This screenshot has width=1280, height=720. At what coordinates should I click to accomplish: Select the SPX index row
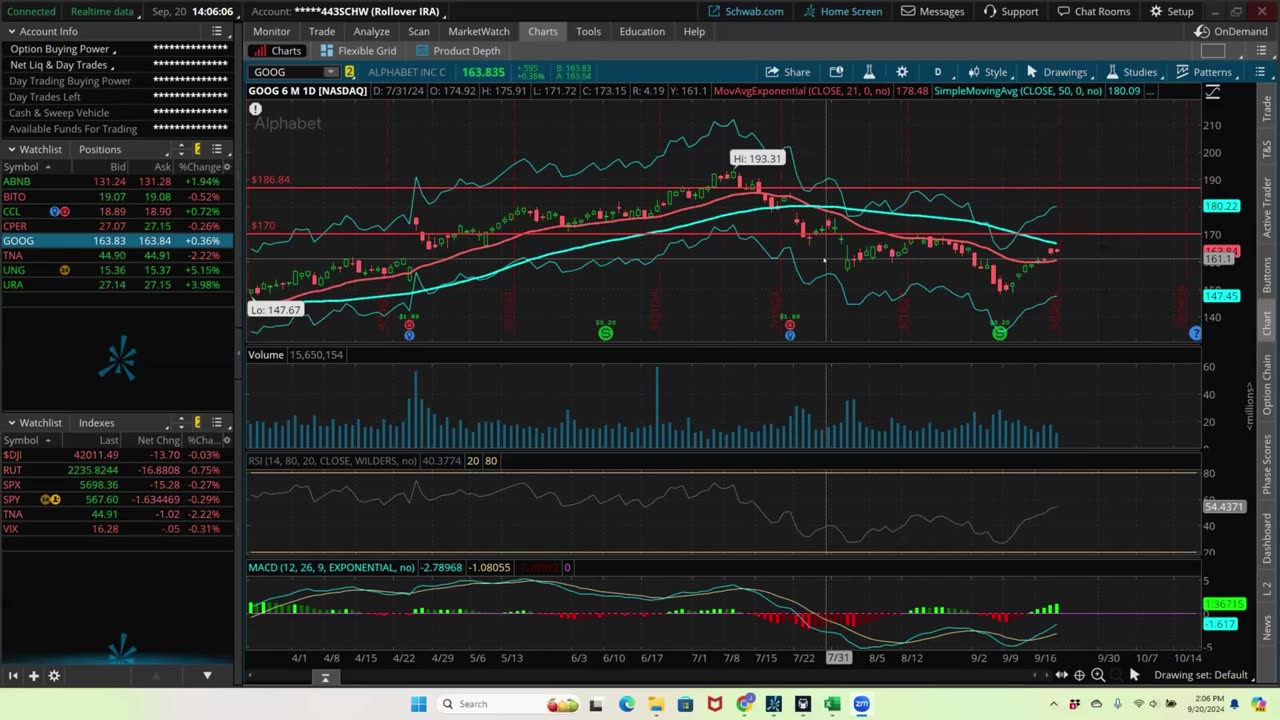[117, 484]
